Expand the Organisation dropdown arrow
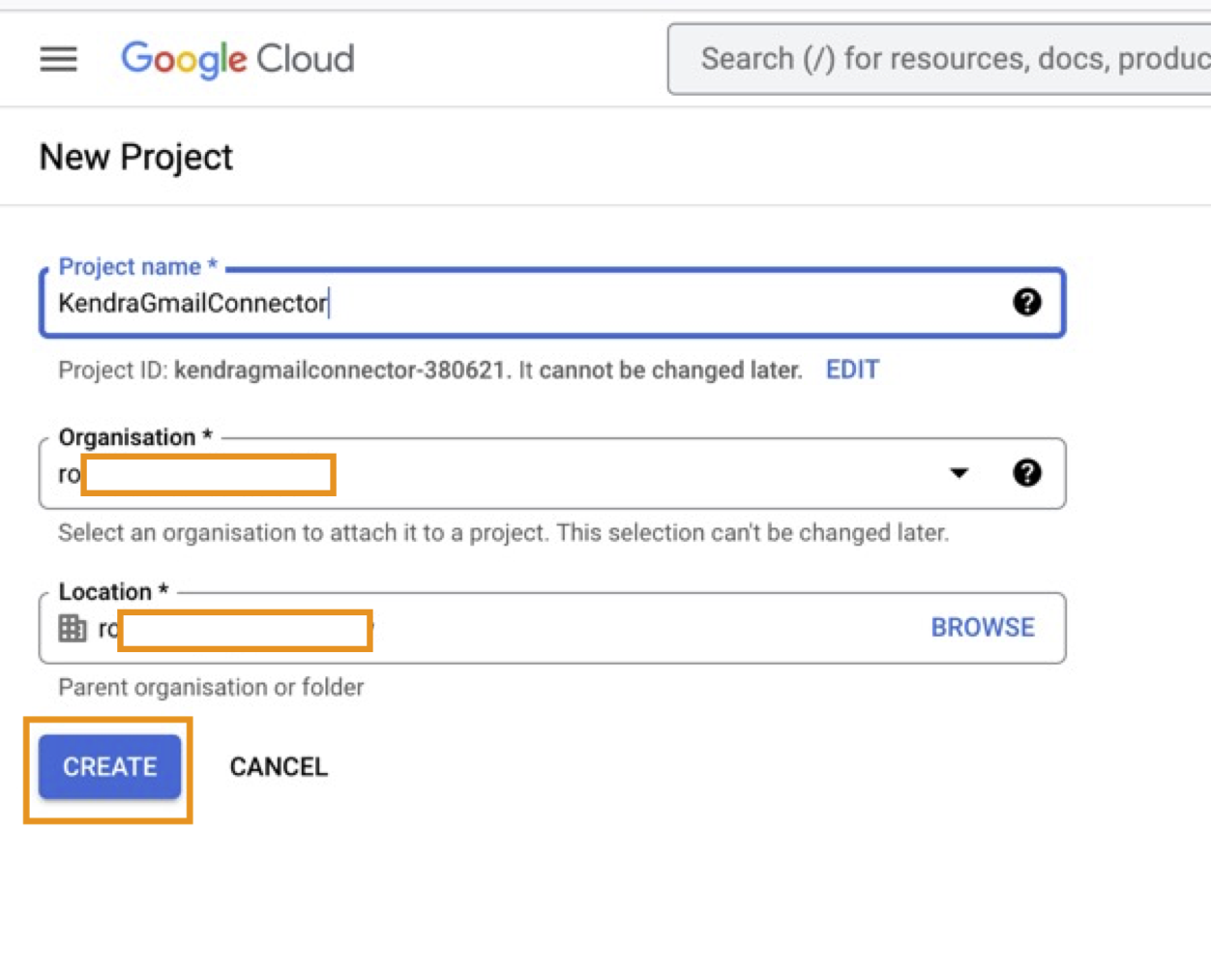Screen dimensions: 1211x980 959,473
